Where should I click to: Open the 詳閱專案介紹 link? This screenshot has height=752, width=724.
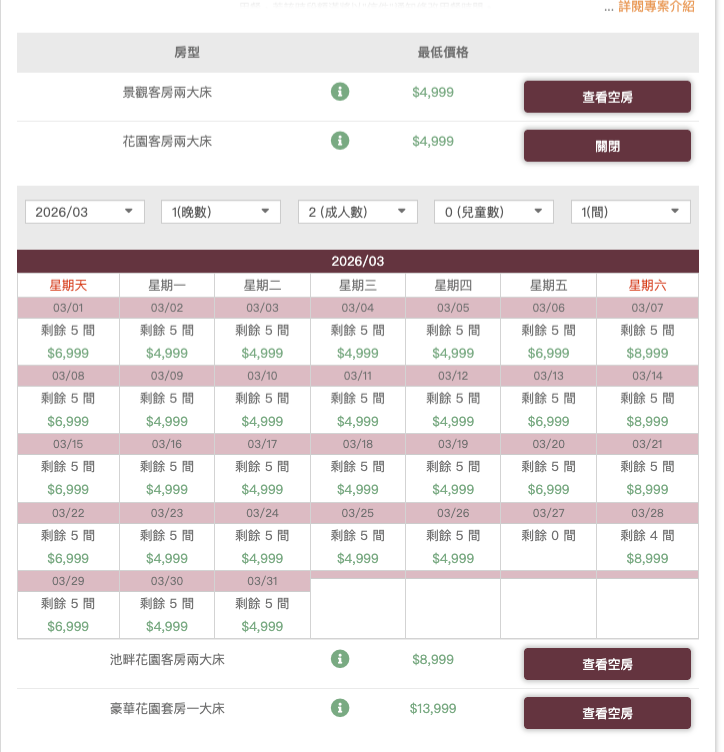pos(657,7)
